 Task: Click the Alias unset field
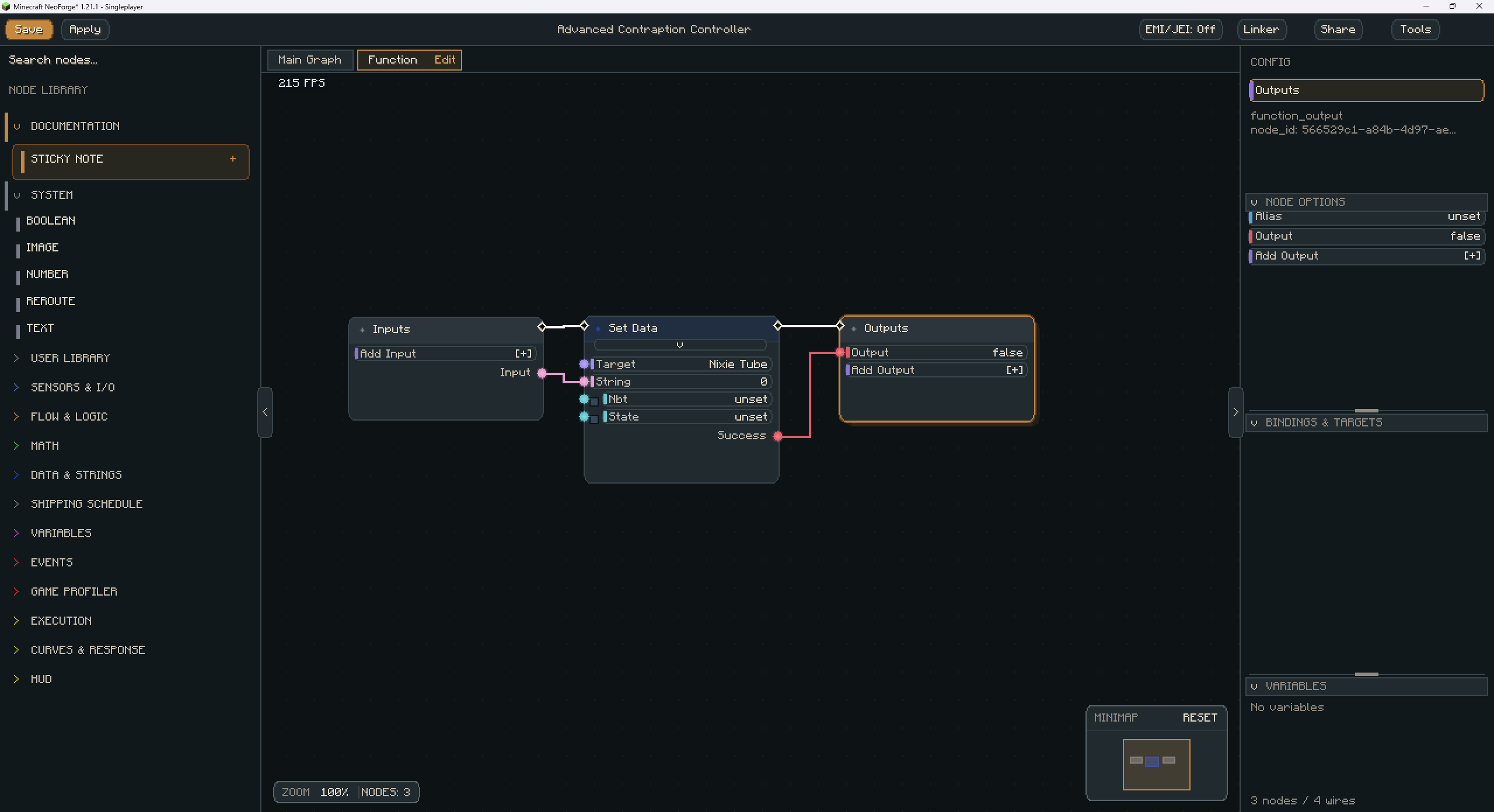[1366, 216]
